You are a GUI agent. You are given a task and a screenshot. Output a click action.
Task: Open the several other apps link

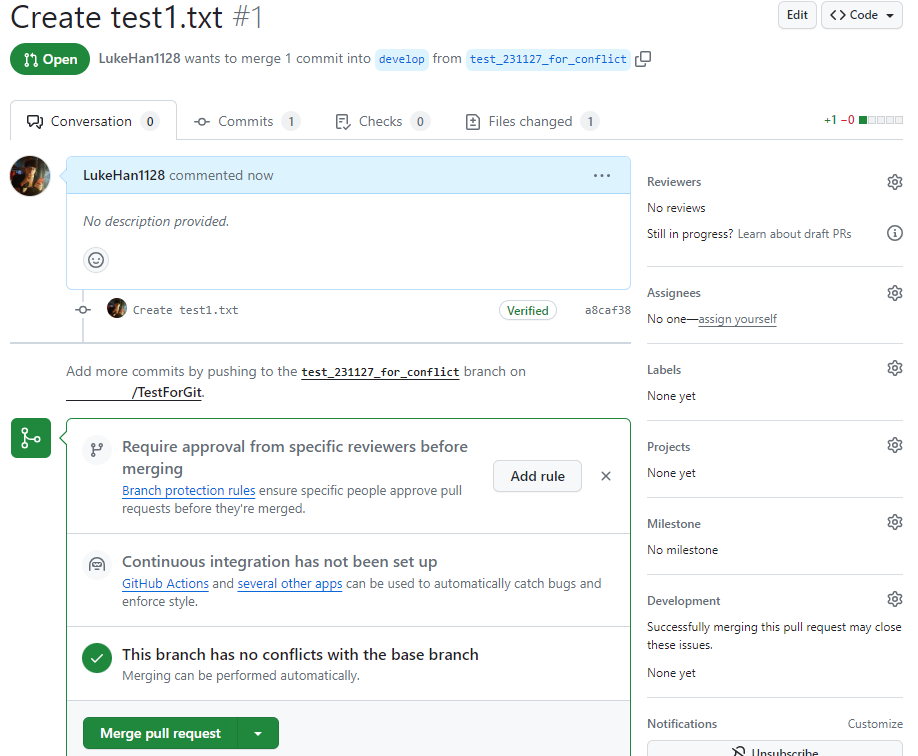click(x=290, y=583)
